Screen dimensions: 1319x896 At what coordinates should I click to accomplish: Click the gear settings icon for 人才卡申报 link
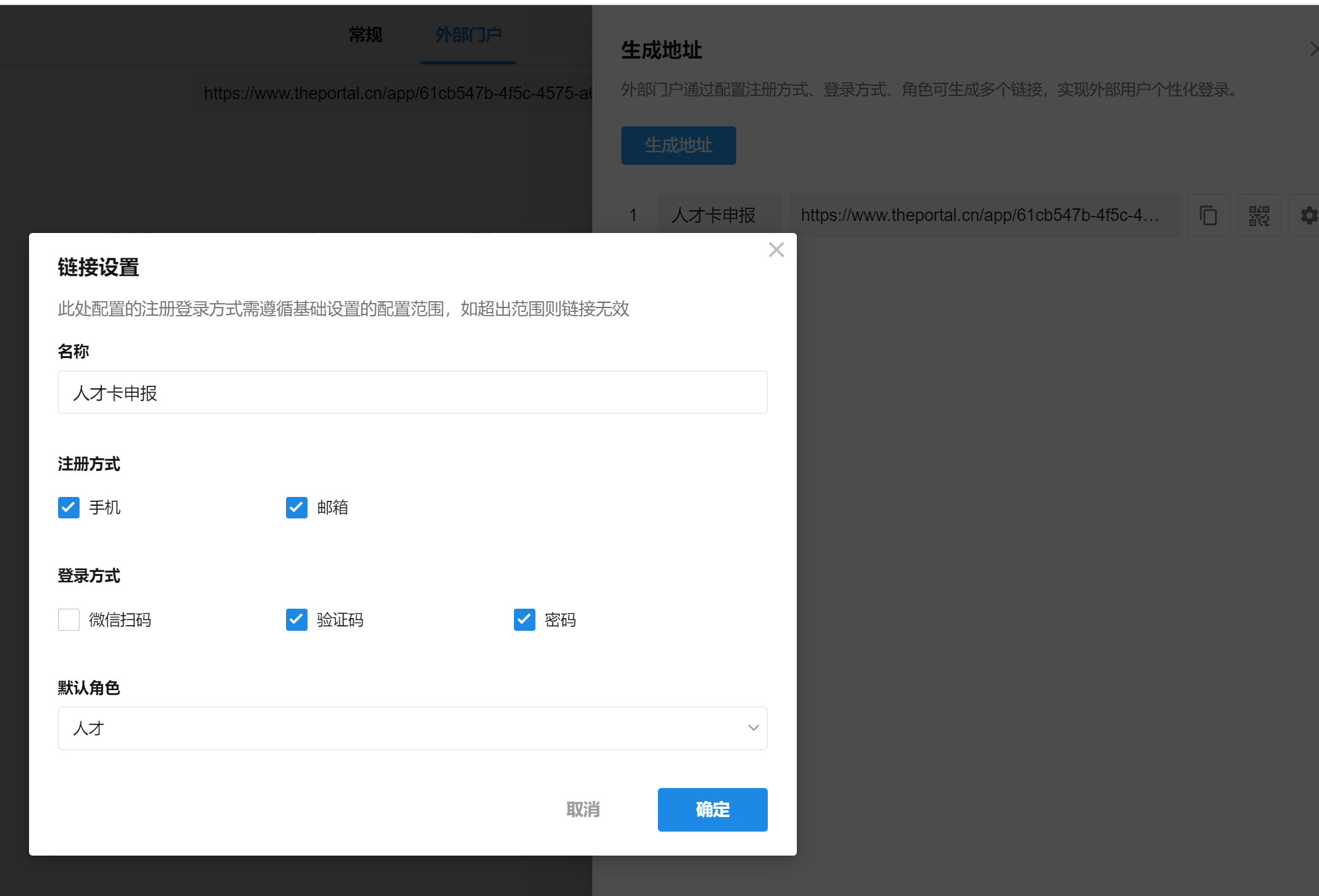click(1308, 215)
